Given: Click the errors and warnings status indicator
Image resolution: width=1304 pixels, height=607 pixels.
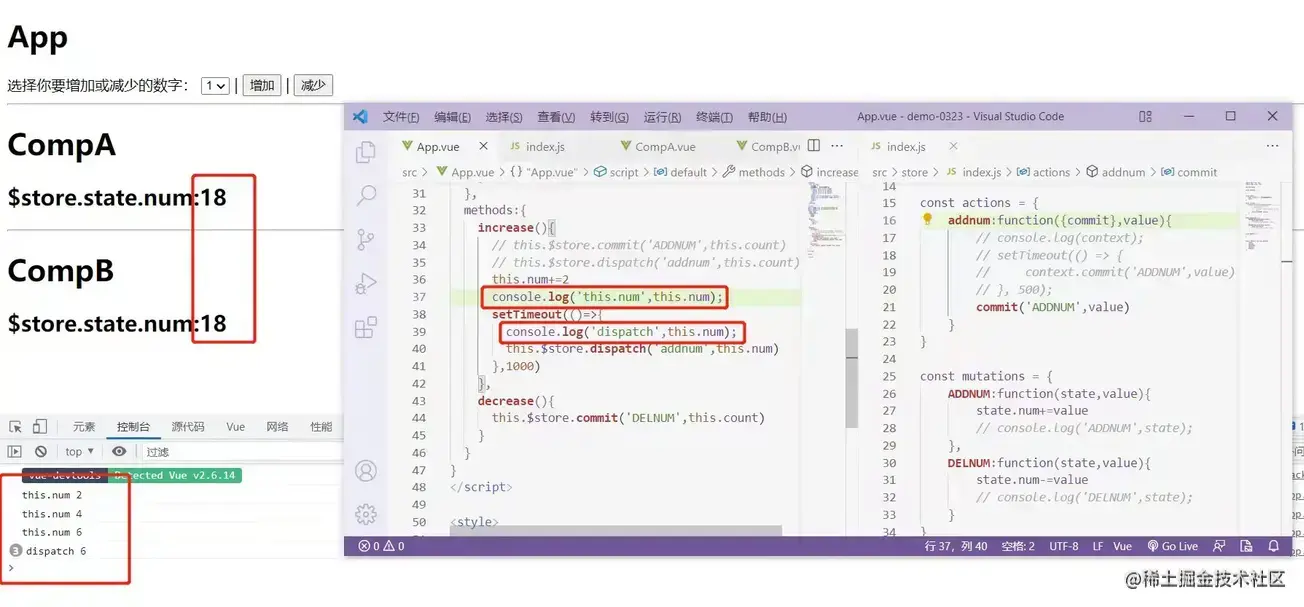Looking at the screenshot, I should (382, 546).
